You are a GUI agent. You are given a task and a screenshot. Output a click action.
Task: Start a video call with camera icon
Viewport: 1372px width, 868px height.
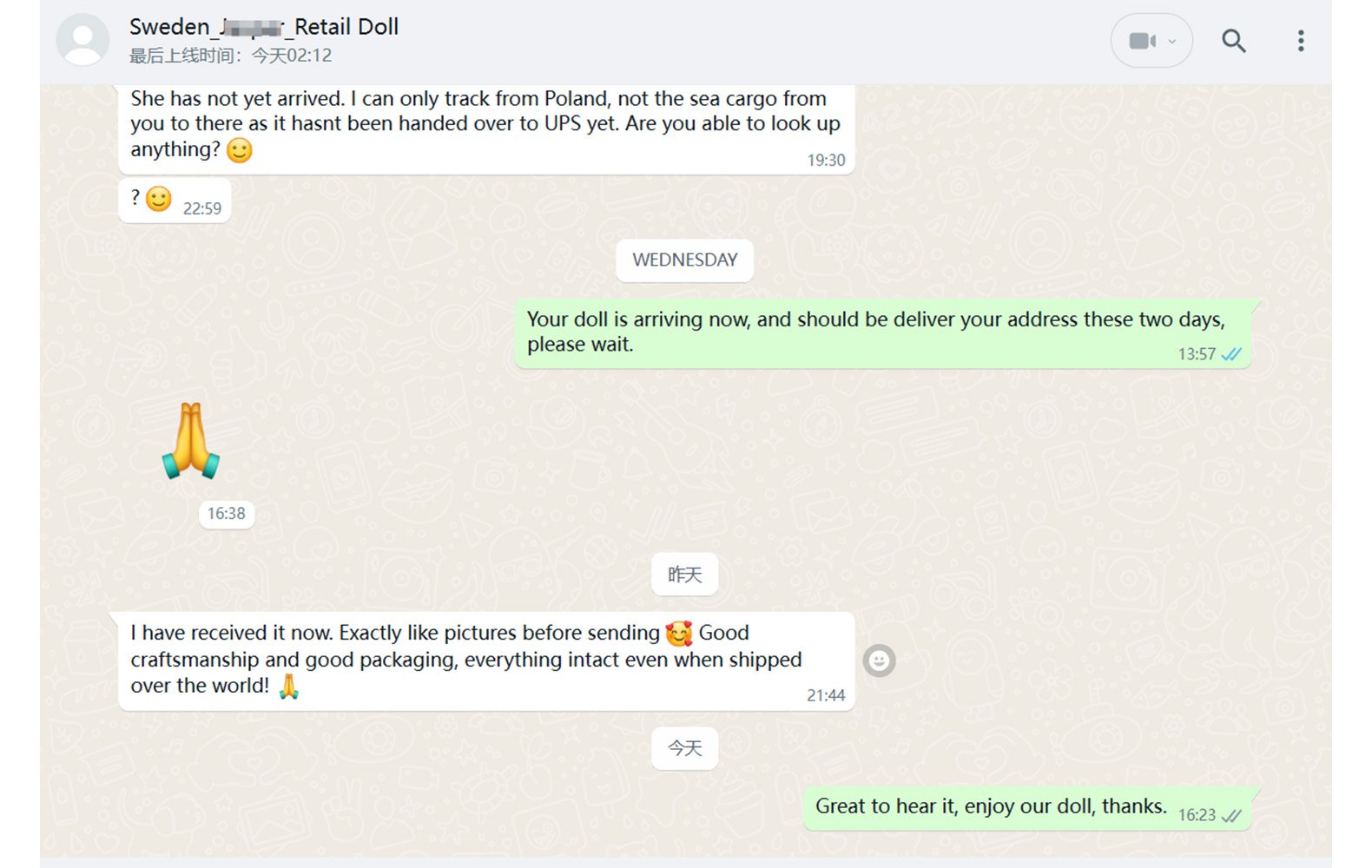1141,41
